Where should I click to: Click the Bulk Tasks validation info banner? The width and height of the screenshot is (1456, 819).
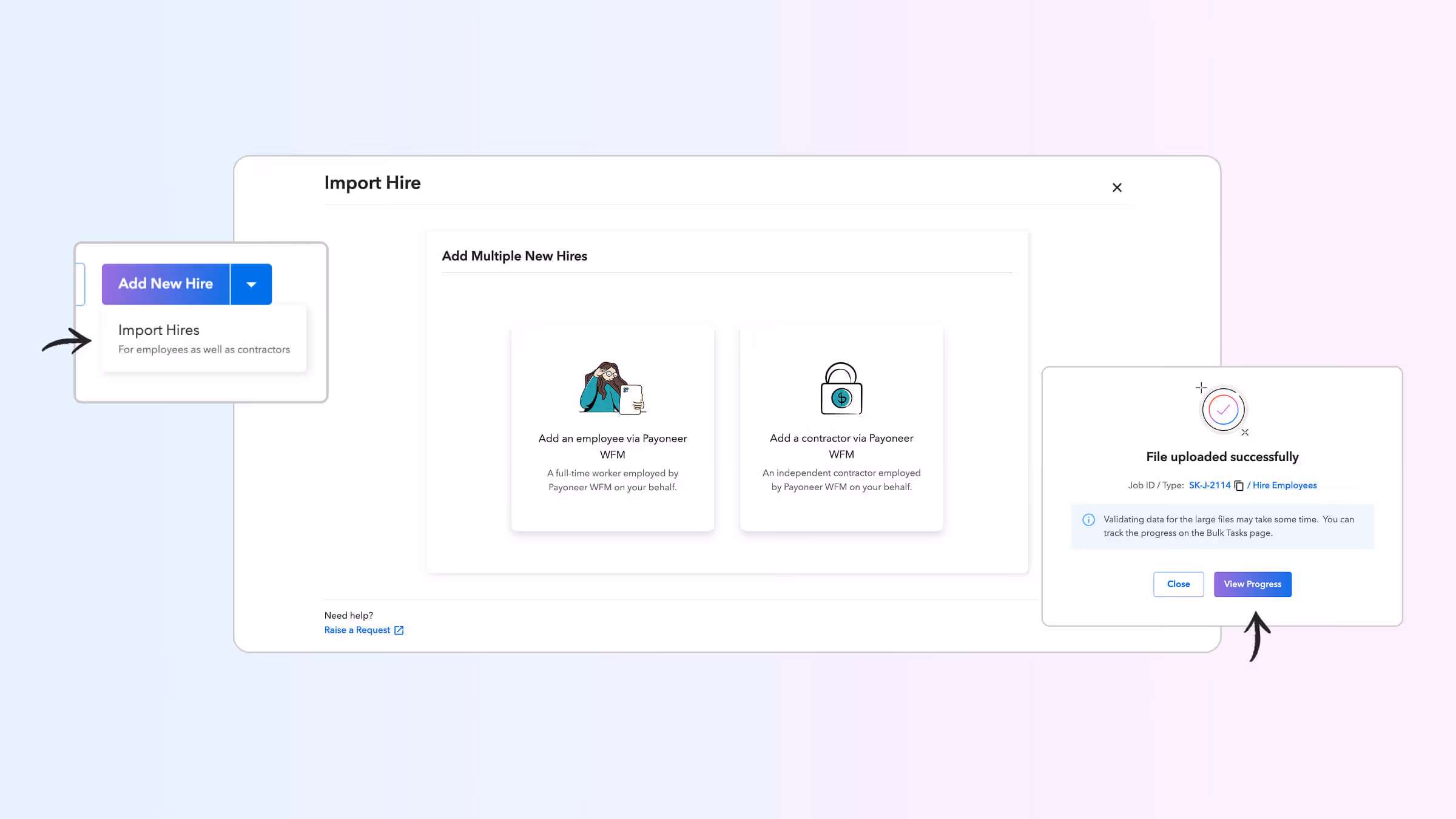1222,526
